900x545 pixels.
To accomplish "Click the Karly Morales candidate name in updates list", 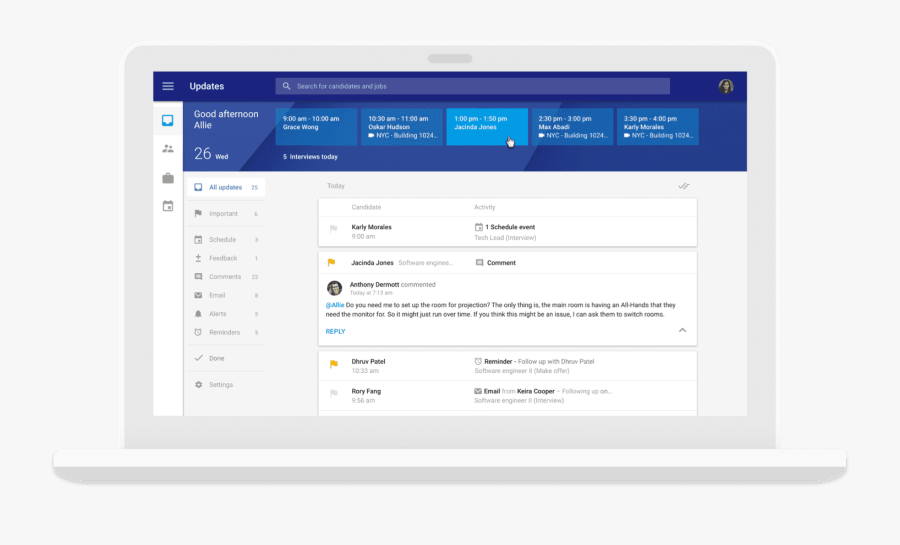I will coord(371,227).
